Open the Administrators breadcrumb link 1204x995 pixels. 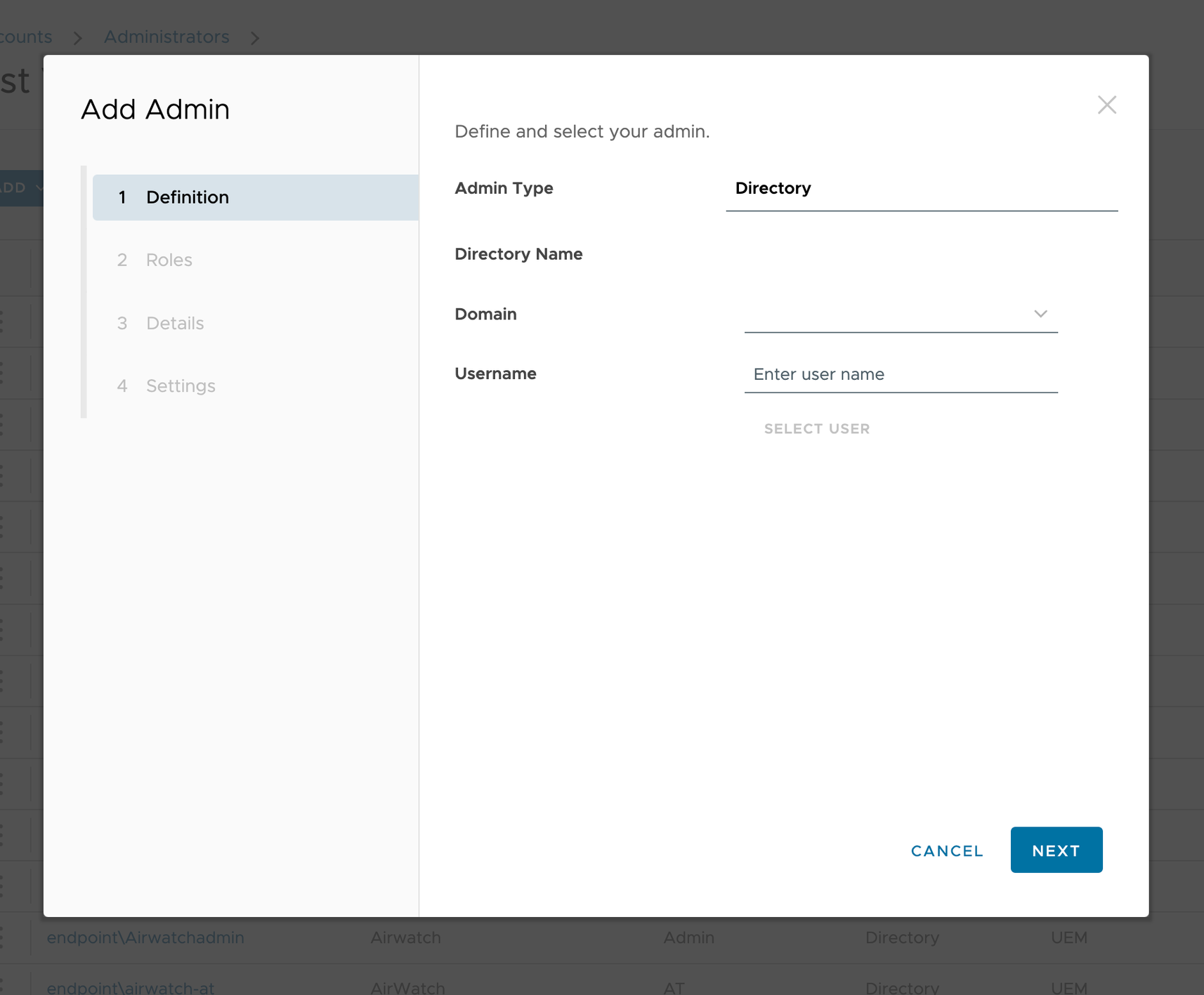pos(166,37)
